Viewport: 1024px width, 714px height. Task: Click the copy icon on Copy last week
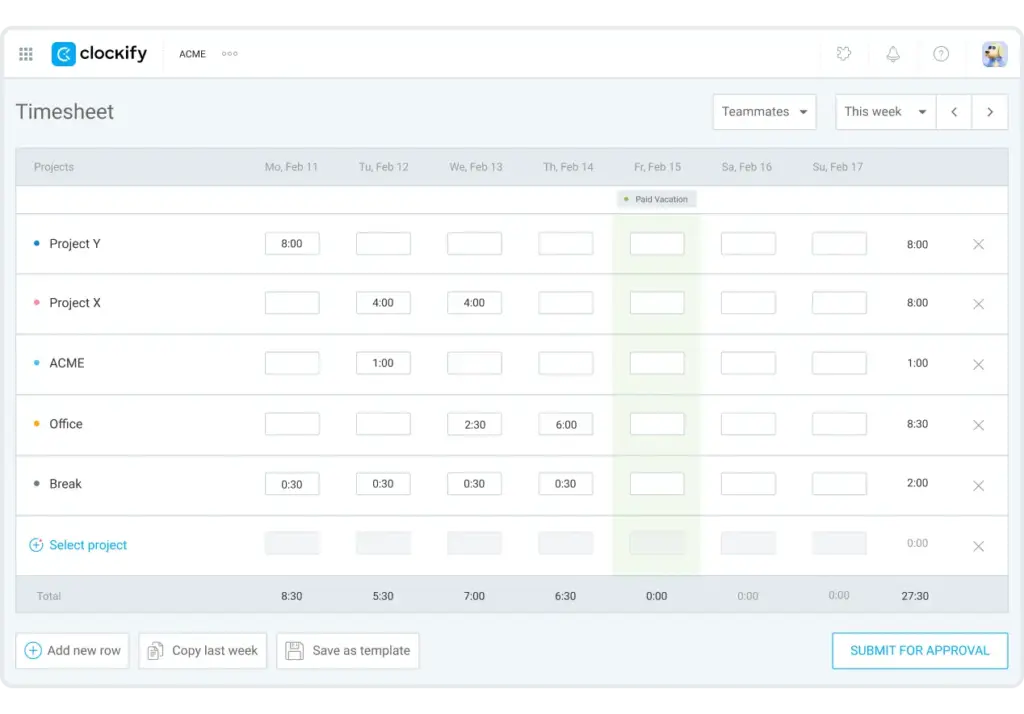click(x=155, y=650)
